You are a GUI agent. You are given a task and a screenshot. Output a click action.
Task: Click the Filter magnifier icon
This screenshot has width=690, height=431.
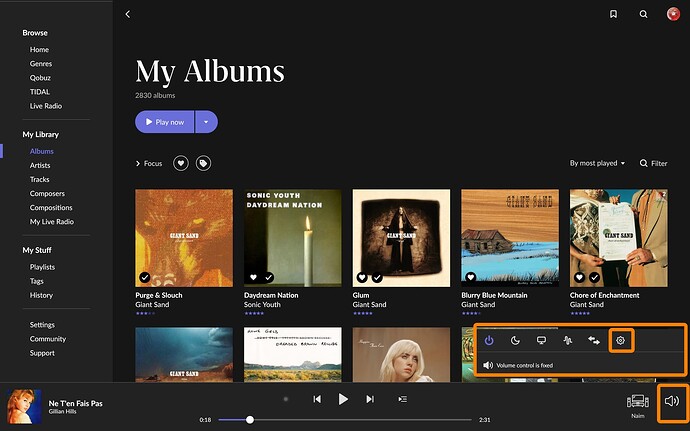pos(643,163)
